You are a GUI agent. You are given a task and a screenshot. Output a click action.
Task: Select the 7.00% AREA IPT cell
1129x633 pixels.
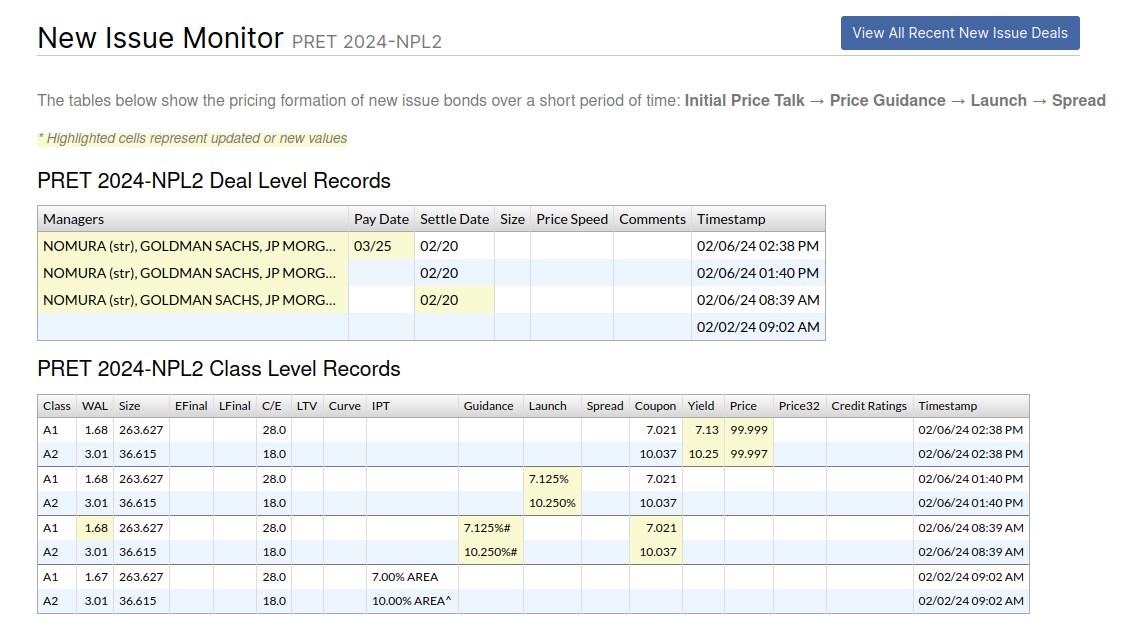click(x=405, y=577)
